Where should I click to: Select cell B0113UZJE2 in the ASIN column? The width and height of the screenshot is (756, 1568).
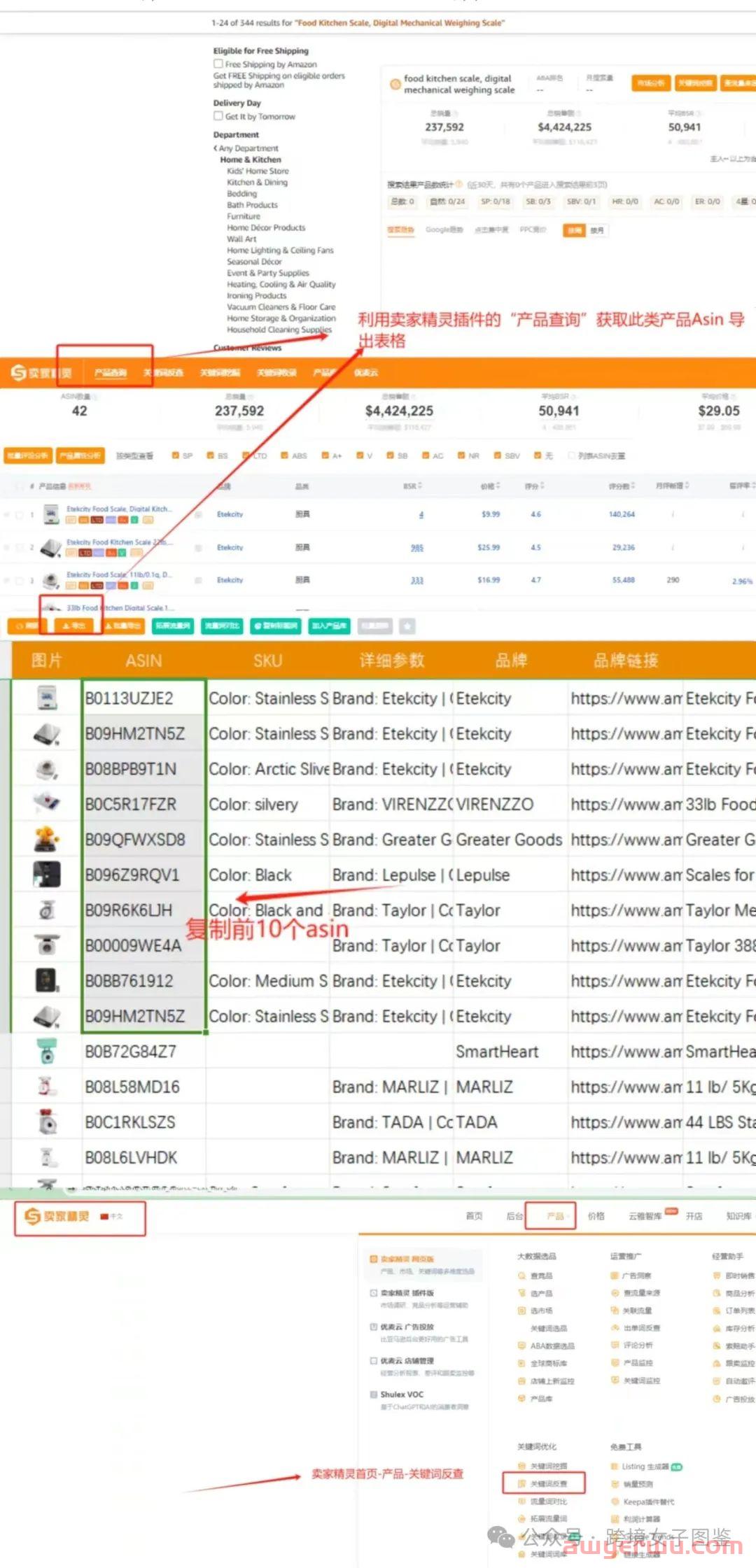(x=143, y=698)
